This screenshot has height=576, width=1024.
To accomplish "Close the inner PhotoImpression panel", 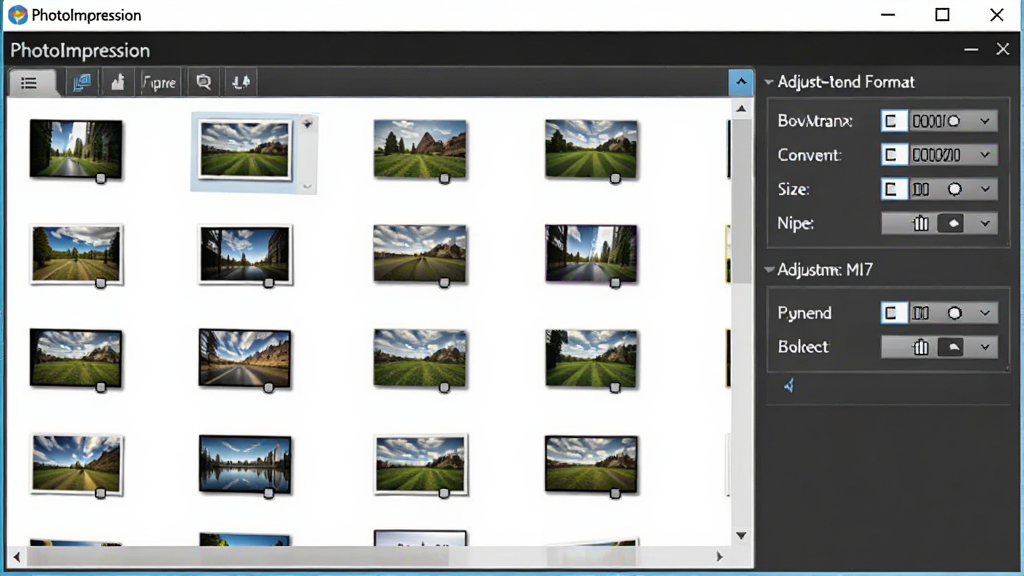I will click(1002, 50).
